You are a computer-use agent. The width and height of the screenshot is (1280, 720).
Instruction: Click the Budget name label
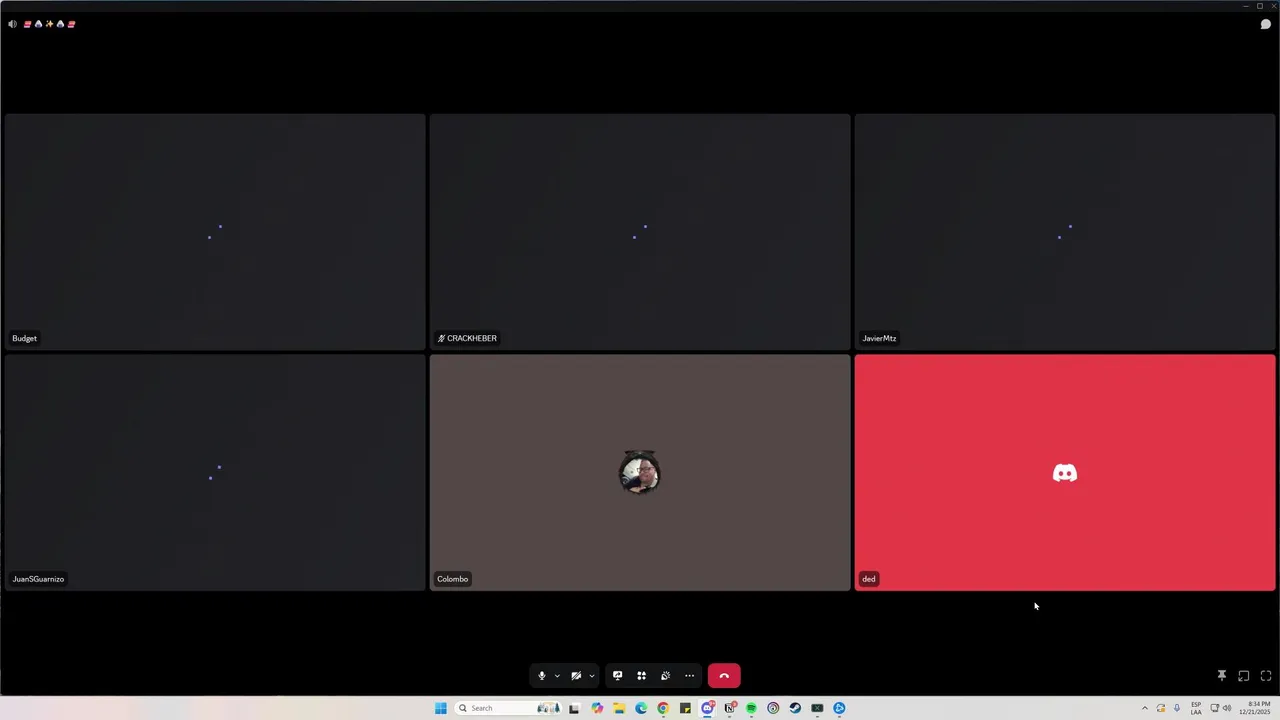pyautogui.click(x=24, y=338)
